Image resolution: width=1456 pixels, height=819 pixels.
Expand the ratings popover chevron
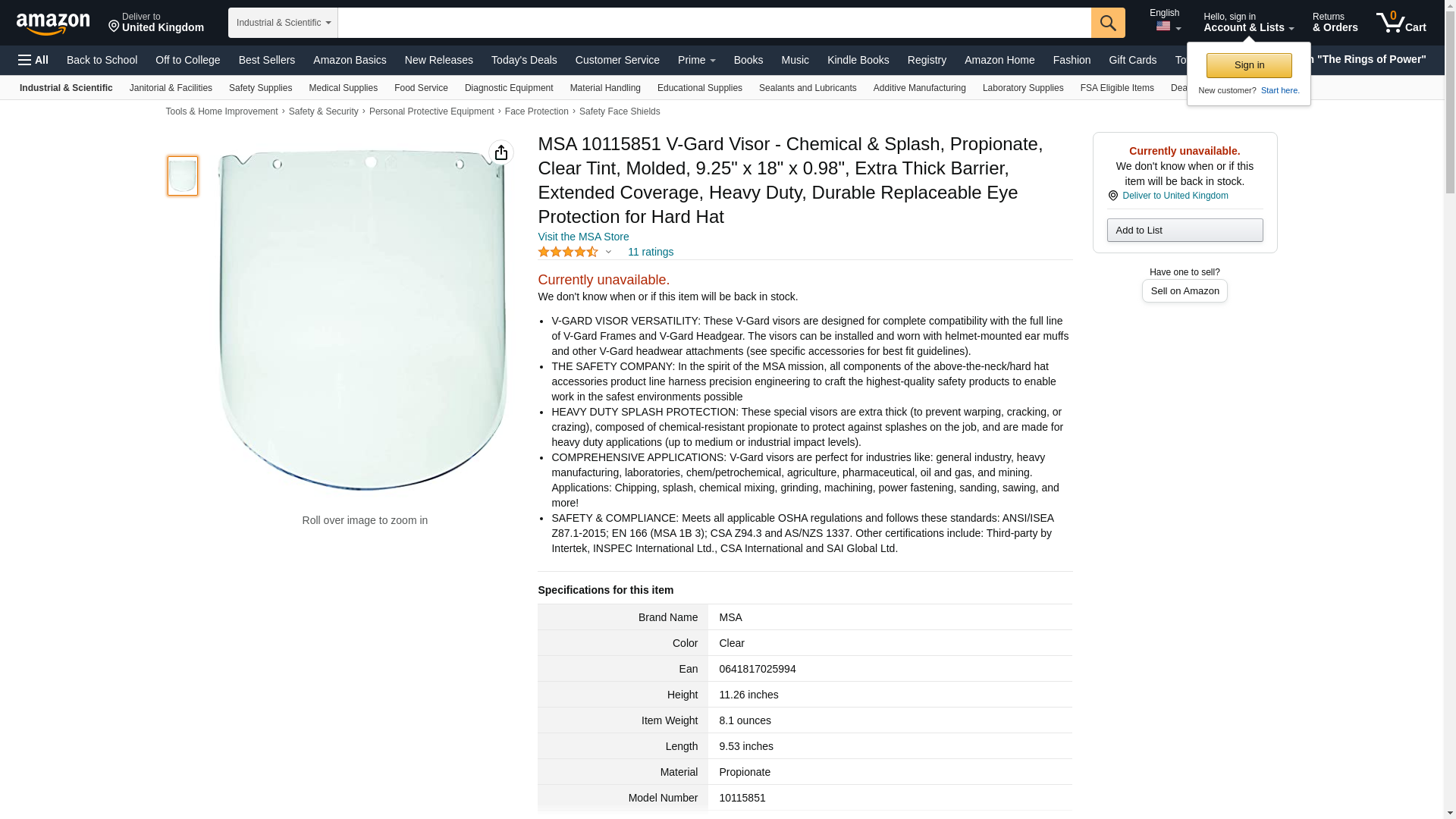pos(608,252)
